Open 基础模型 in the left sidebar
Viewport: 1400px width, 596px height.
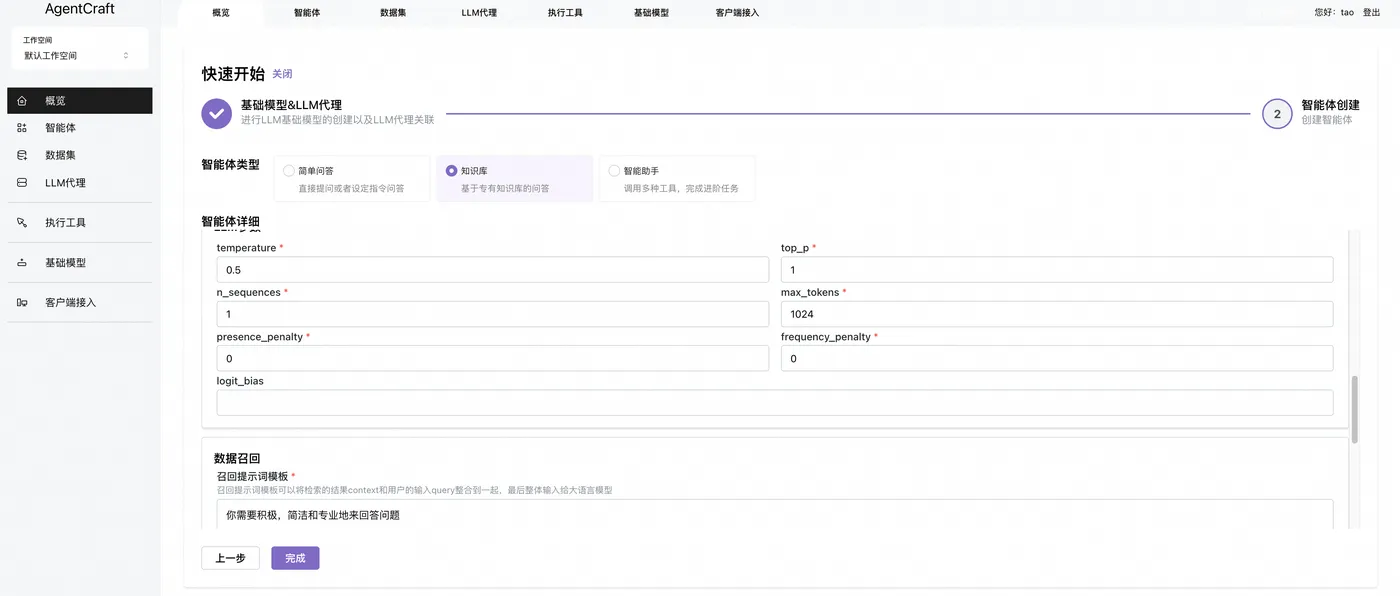(80, 263)
